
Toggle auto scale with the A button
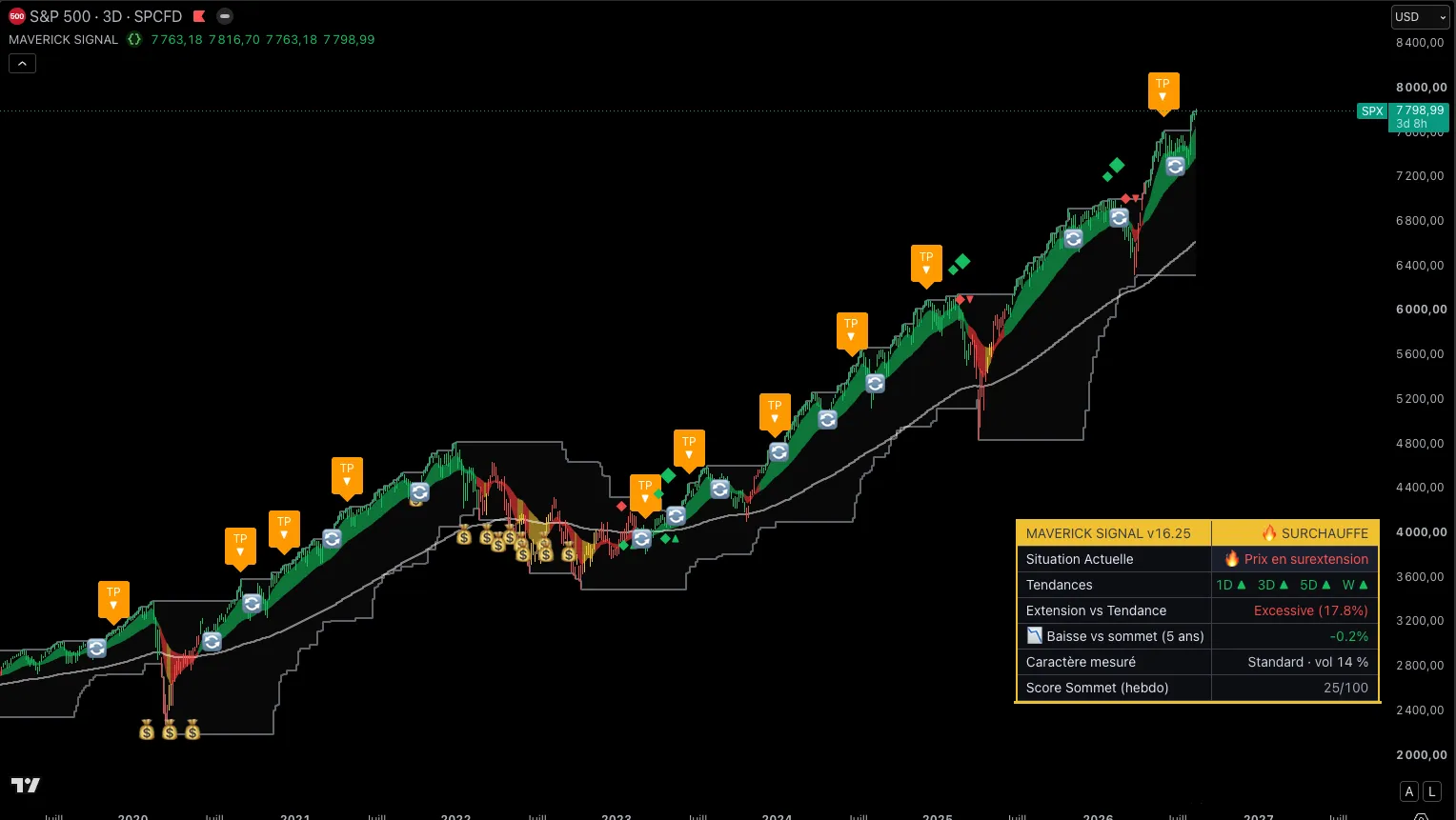(1409, 791)
